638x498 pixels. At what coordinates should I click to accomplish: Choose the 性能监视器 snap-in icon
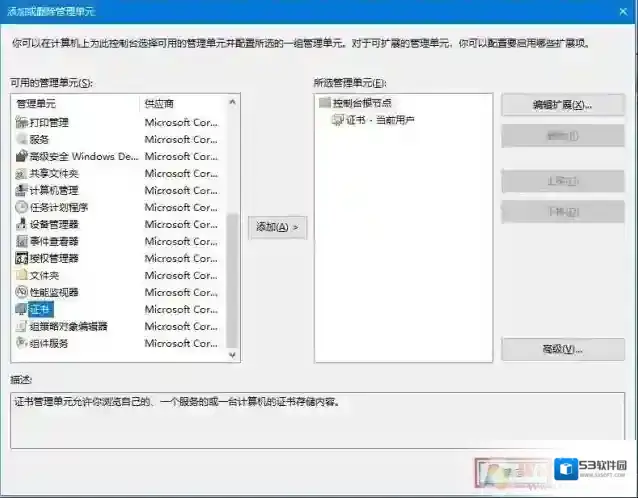pyautogui.click(x=22, y=292)
